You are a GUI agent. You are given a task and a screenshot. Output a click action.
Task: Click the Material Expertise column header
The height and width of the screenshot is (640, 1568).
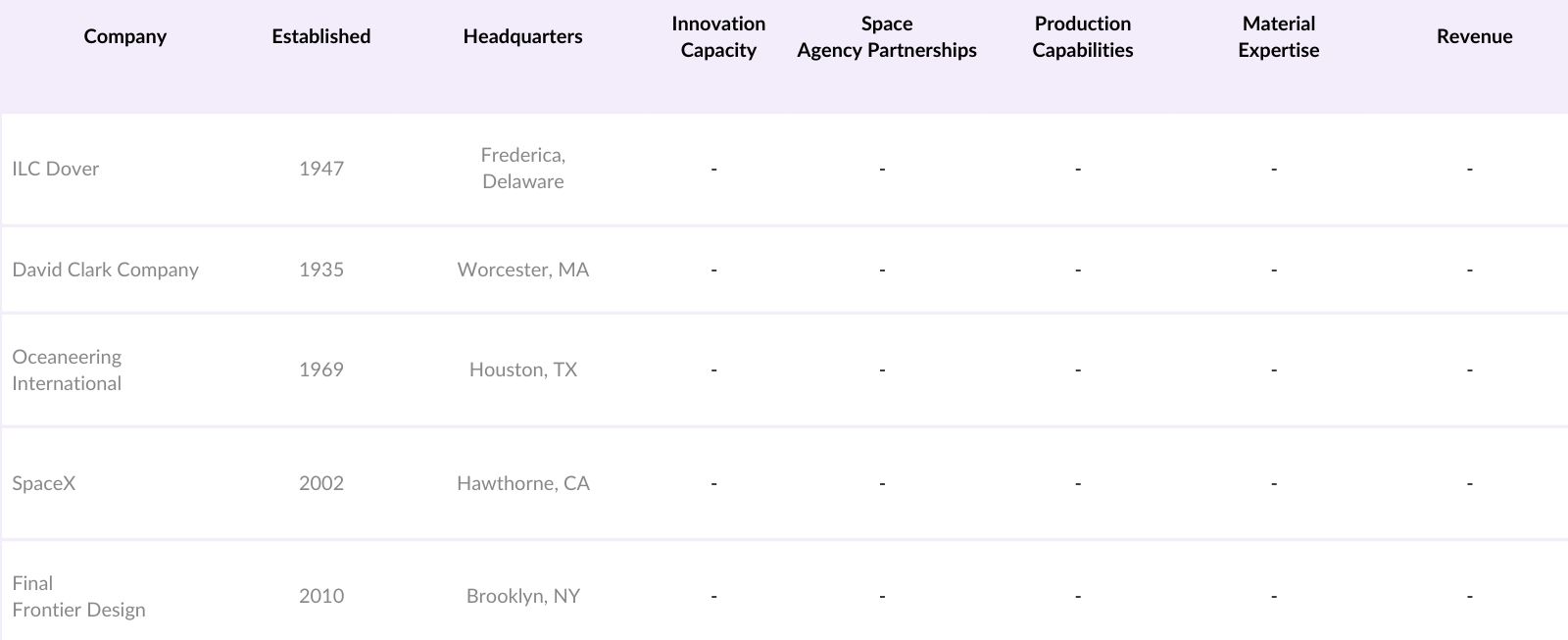pos(1279,37)
